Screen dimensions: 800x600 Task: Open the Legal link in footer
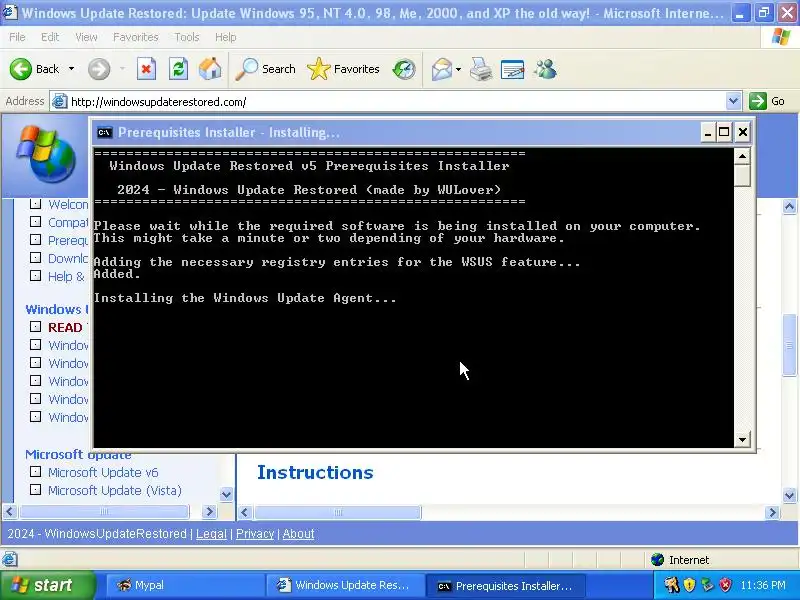pos(211,534)
